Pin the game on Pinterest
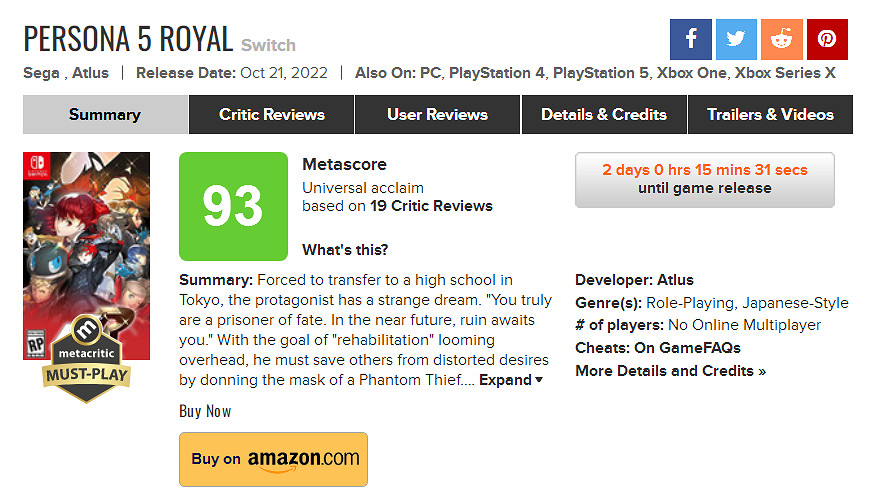 tap(827, 39)
